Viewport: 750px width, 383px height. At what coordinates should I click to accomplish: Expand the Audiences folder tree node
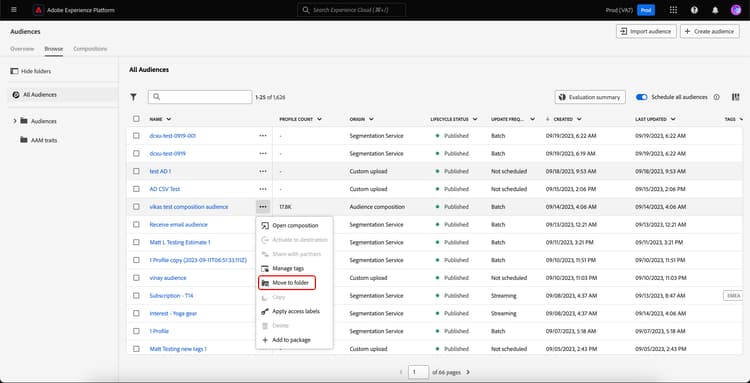15,121
